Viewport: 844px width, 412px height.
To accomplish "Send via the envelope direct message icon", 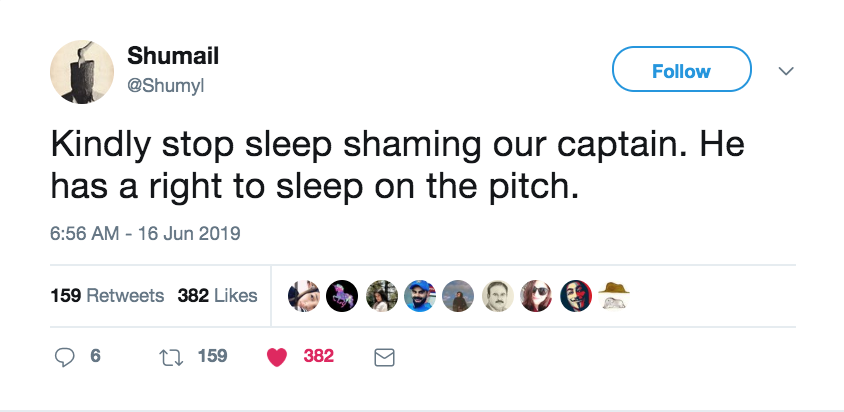I will (384, 357).
